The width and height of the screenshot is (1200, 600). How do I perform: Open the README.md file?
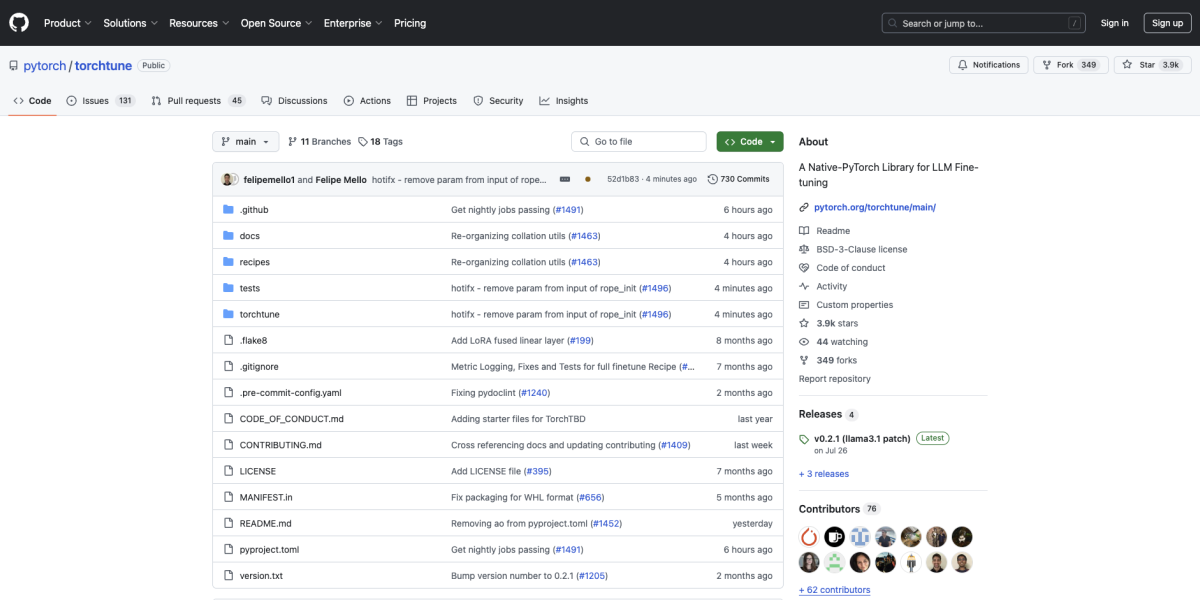266,524
